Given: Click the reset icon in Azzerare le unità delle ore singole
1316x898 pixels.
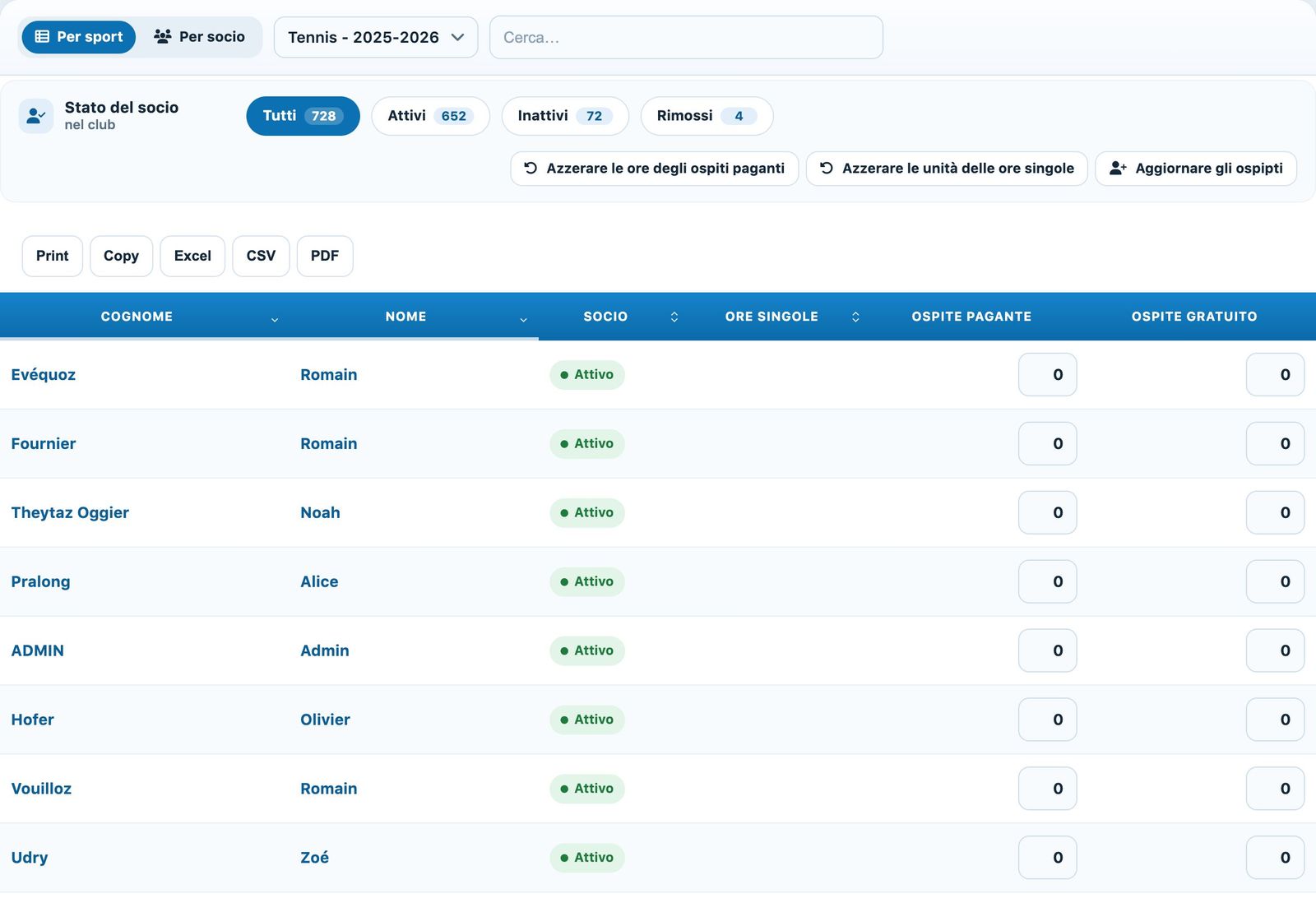Looking at the screenshot, I should pos(827,168).
